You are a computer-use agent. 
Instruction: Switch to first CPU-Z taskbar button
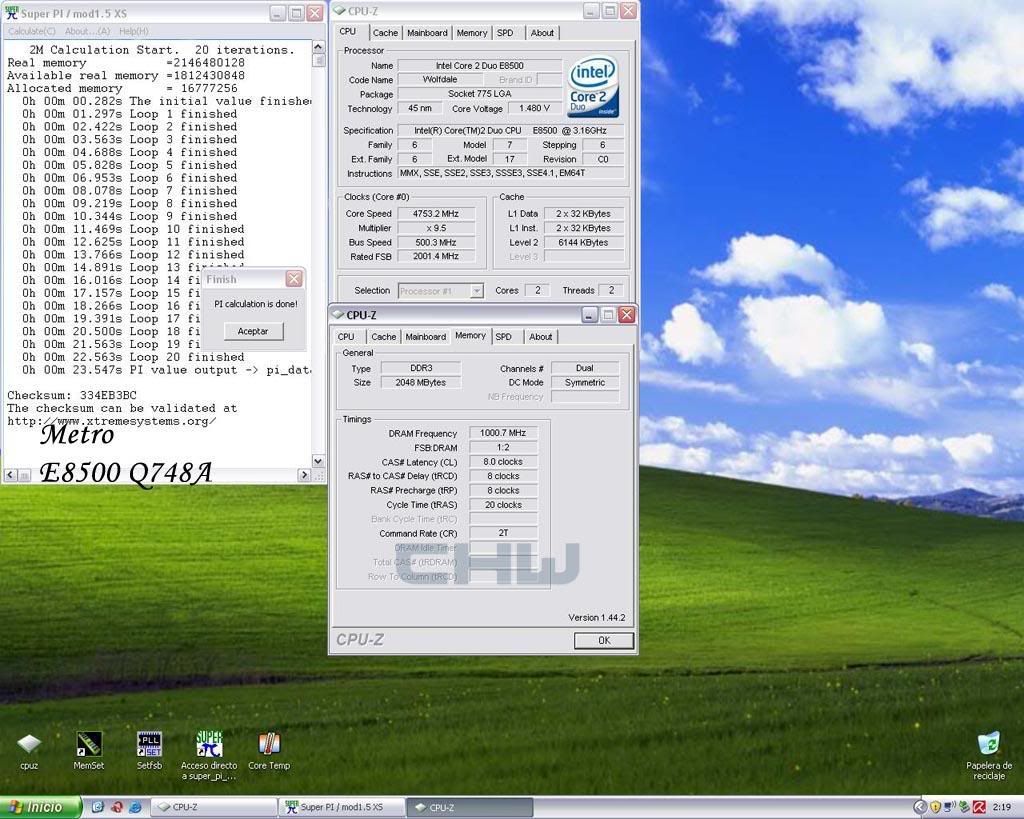pos(213,807)
